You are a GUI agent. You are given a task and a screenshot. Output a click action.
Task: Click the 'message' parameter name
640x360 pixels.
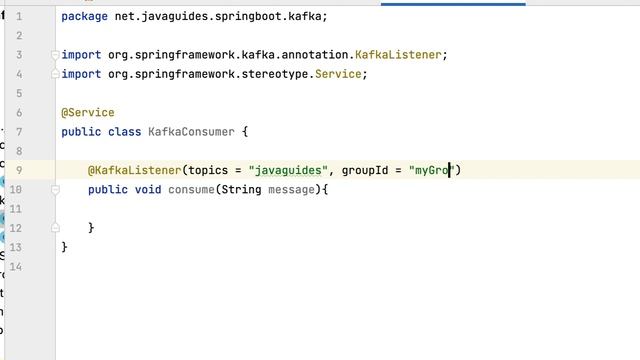pos(291,190)
